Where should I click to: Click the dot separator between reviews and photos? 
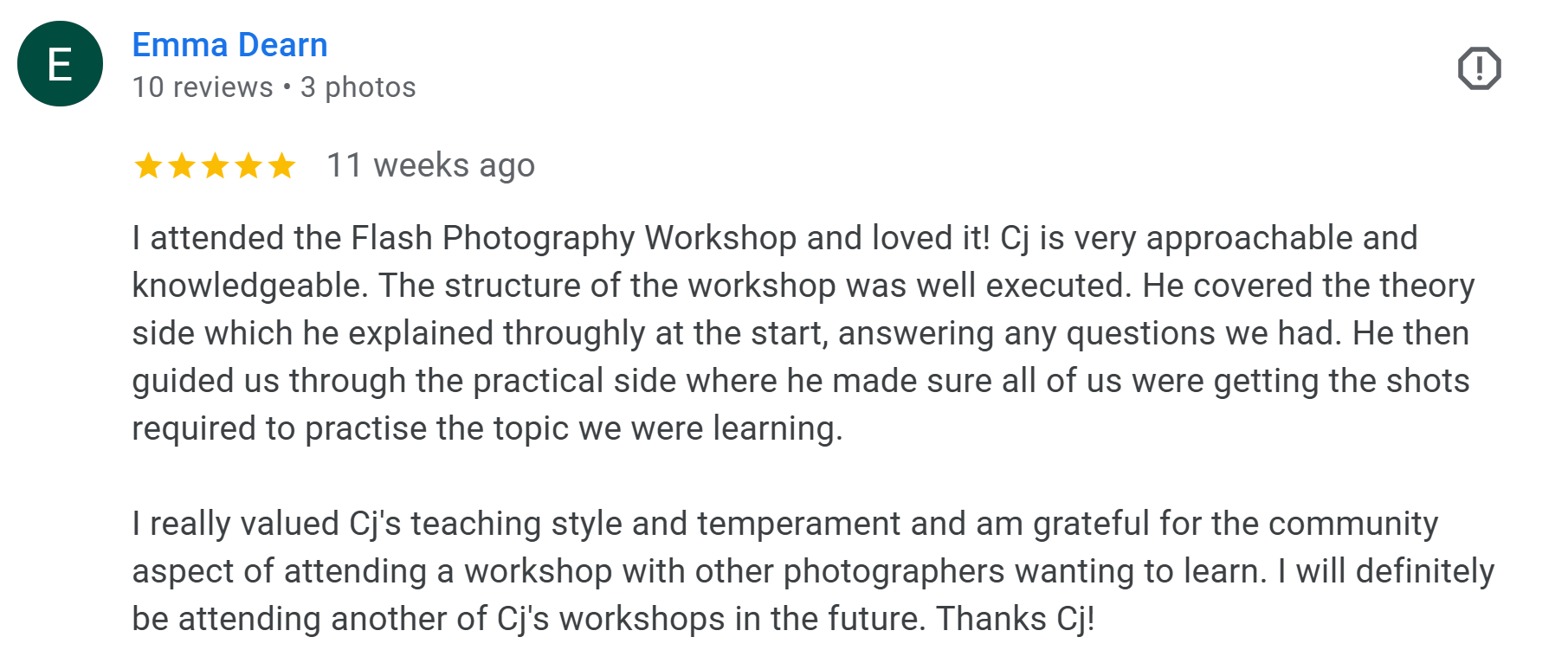(287, 87)
